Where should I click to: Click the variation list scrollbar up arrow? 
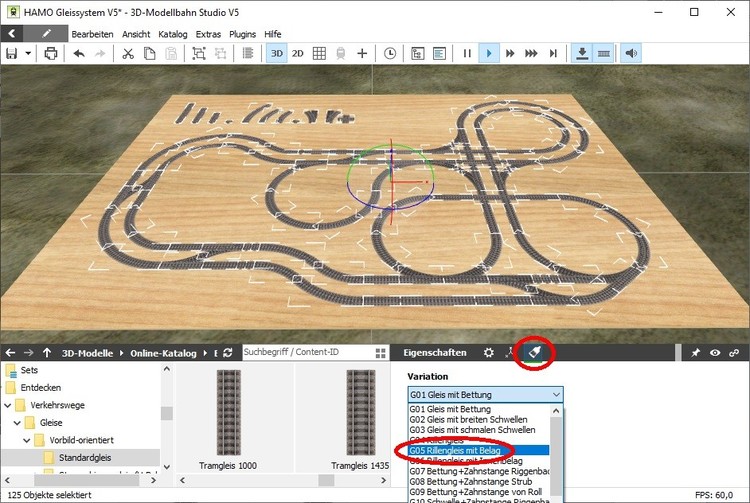click(x=556, y=411)
